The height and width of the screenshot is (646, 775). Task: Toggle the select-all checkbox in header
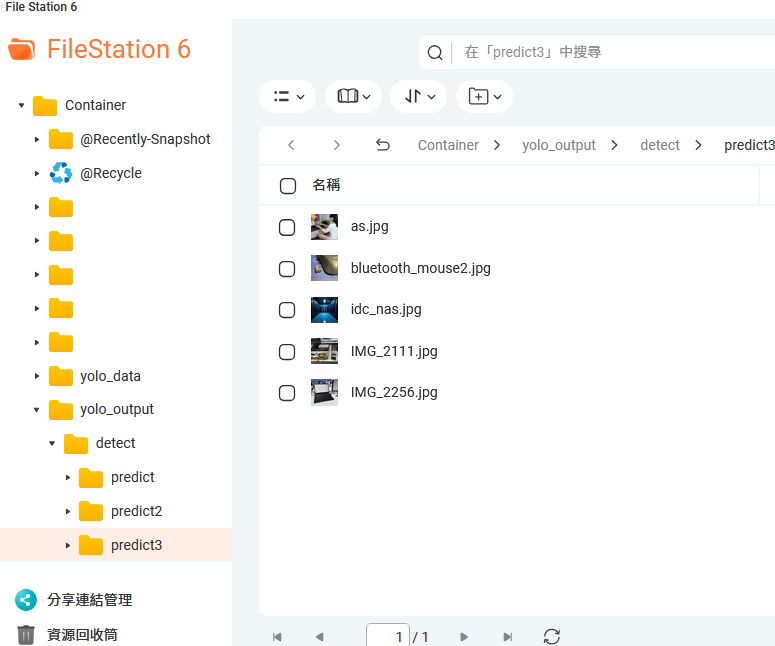pyautogui.click(x=288, y=186)
